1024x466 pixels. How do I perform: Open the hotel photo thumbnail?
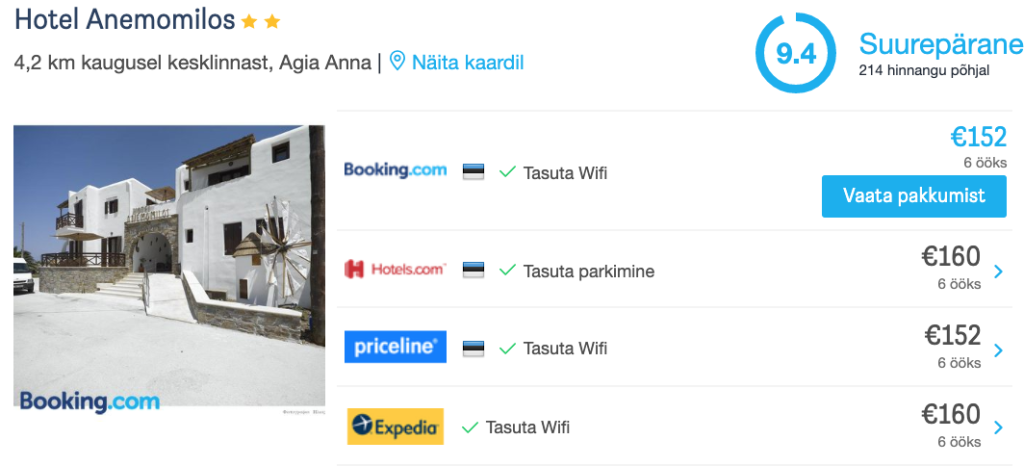pos(169,266)
